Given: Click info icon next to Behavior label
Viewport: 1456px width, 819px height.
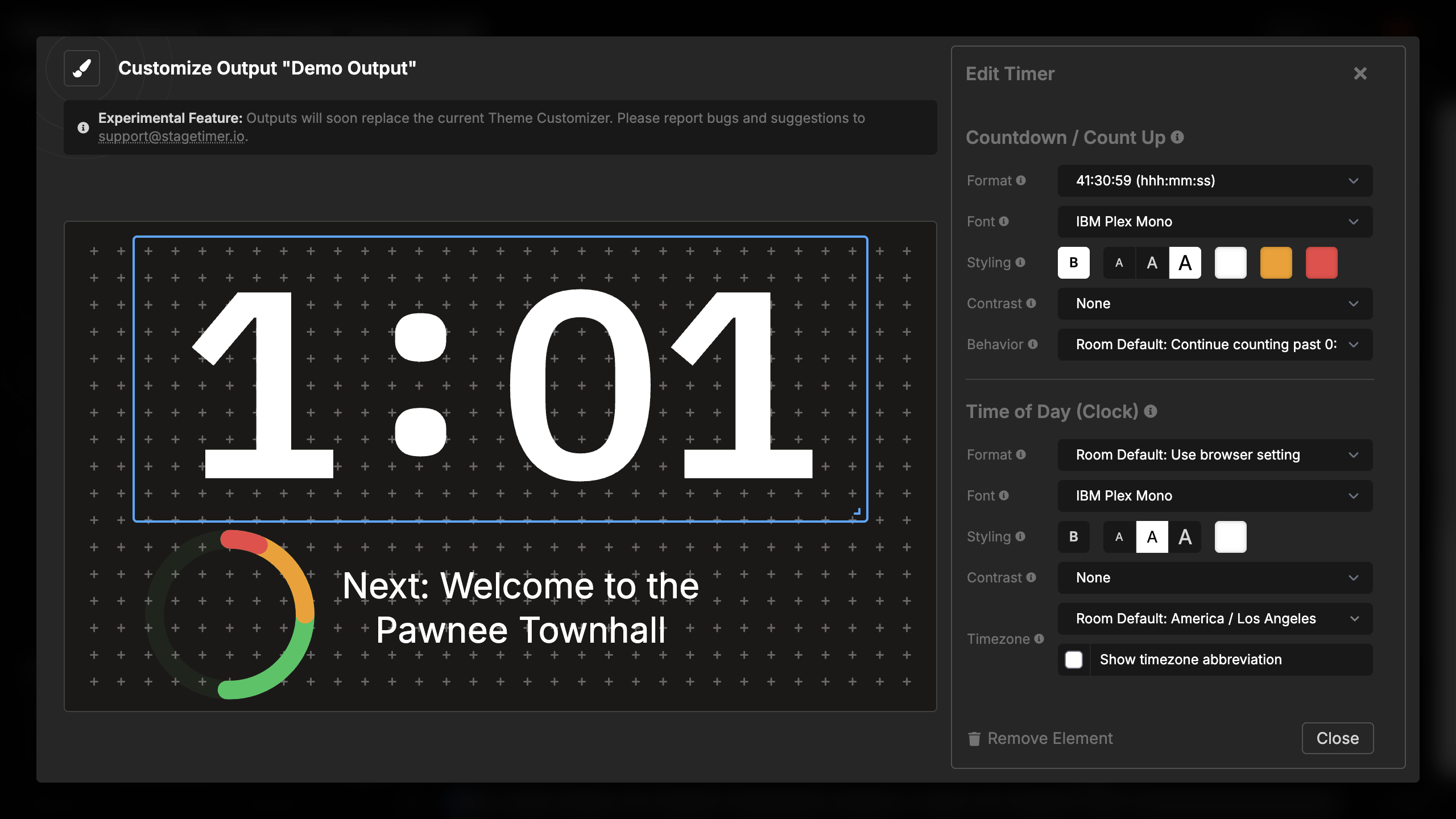Looking at the screenshot, I should click(x=1033, y=344).
